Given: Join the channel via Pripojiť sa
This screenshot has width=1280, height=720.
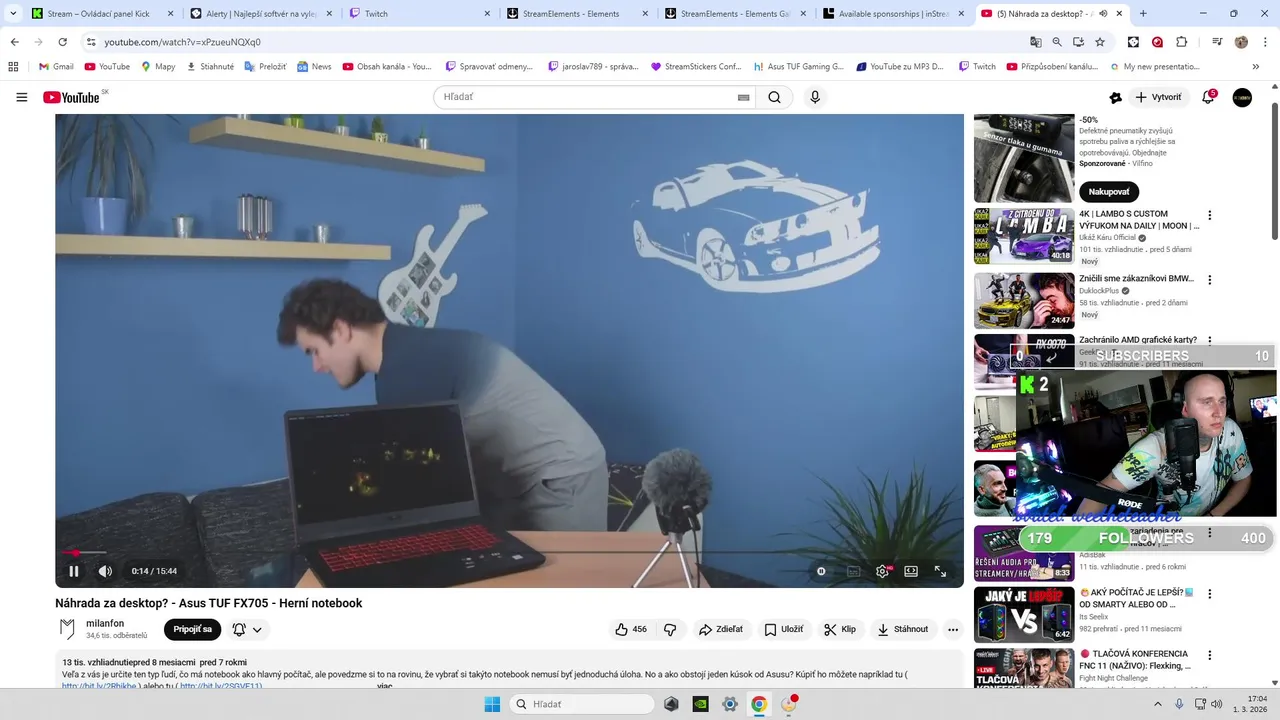Looking at the screenshot, I should tap(192, 629).
